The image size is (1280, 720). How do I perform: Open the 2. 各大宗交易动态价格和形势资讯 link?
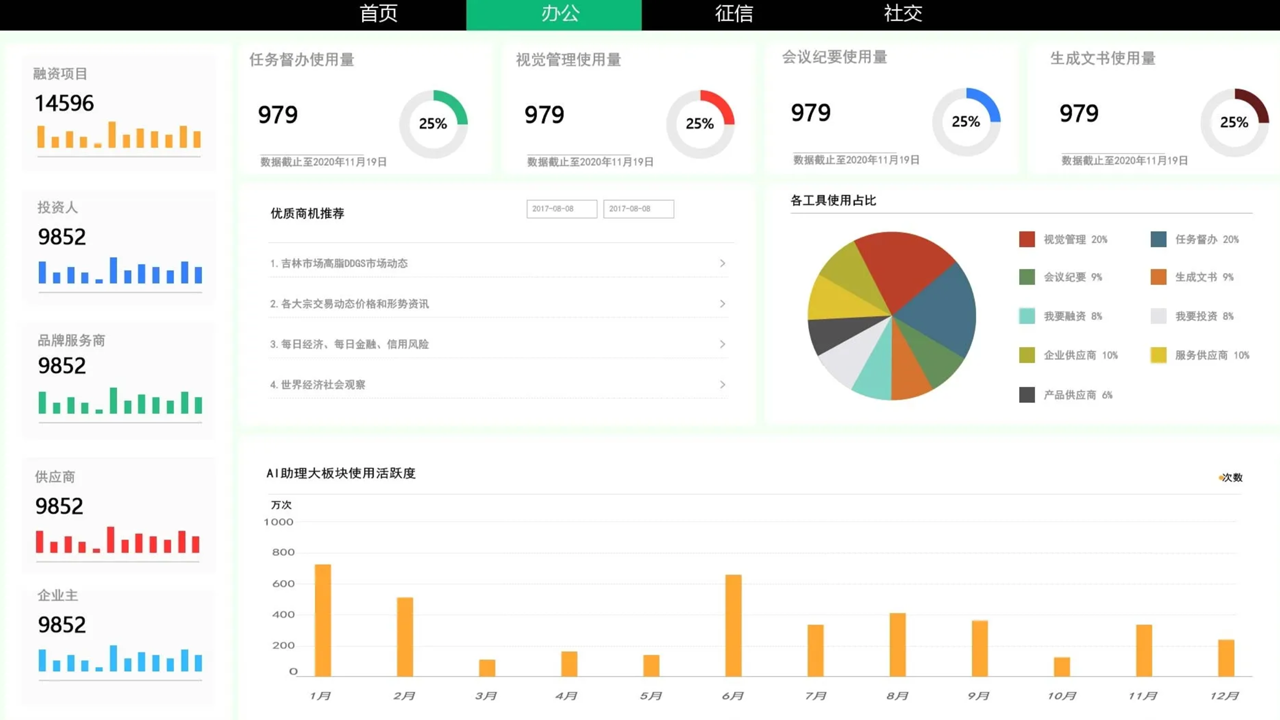349,303
